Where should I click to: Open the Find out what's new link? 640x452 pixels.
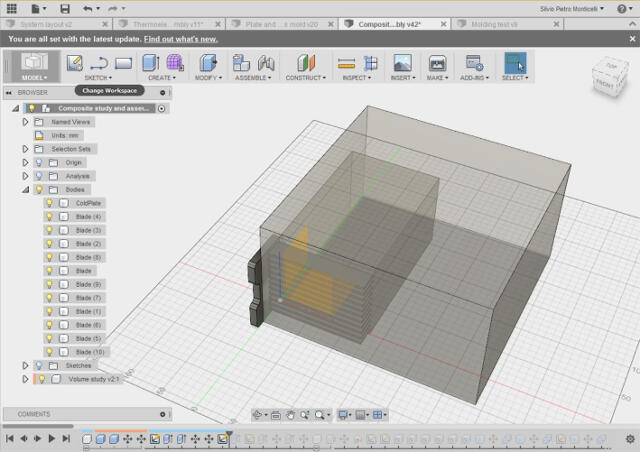(180, 39)
